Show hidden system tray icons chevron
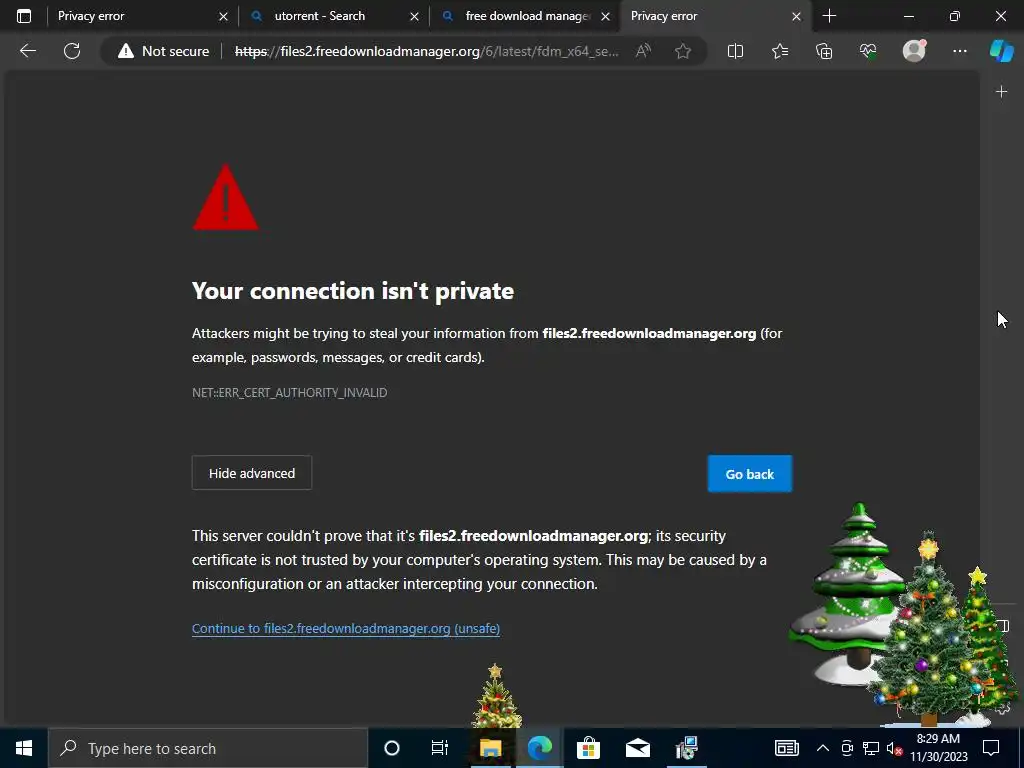Screen dimensions: 1024x768 [x=823, y=748]
